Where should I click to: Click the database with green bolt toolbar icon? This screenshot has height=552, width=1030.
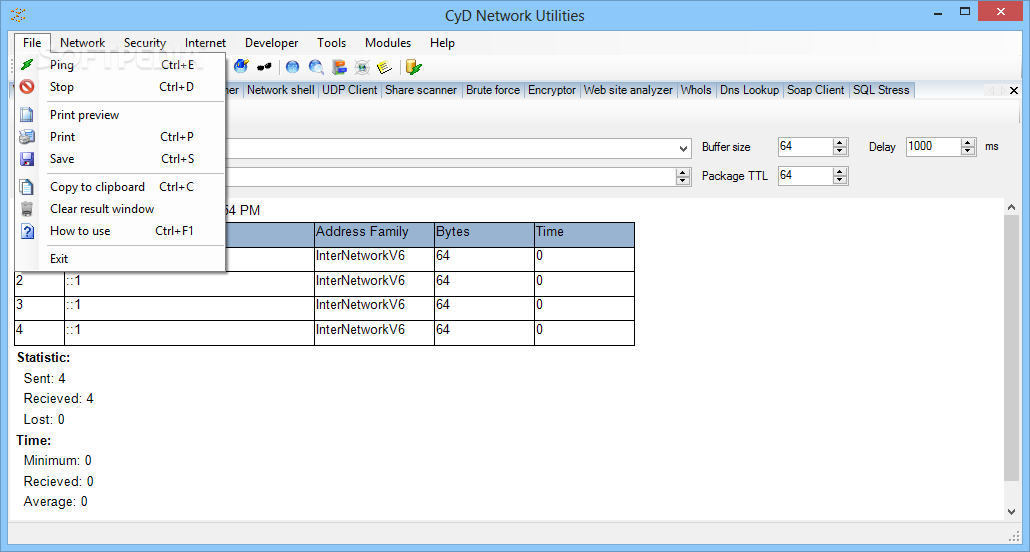(x=413, y=67)
